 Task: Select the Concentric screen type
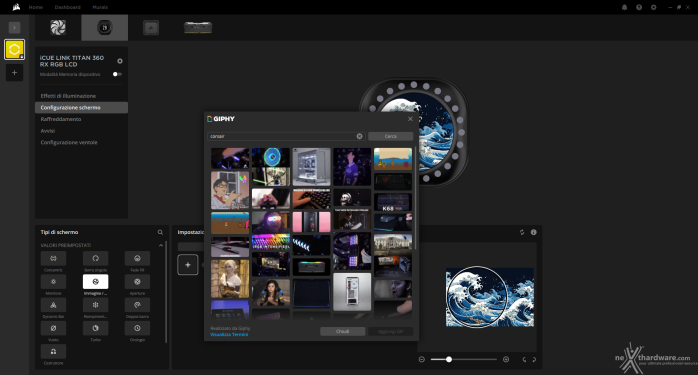(x=53, y=258)
